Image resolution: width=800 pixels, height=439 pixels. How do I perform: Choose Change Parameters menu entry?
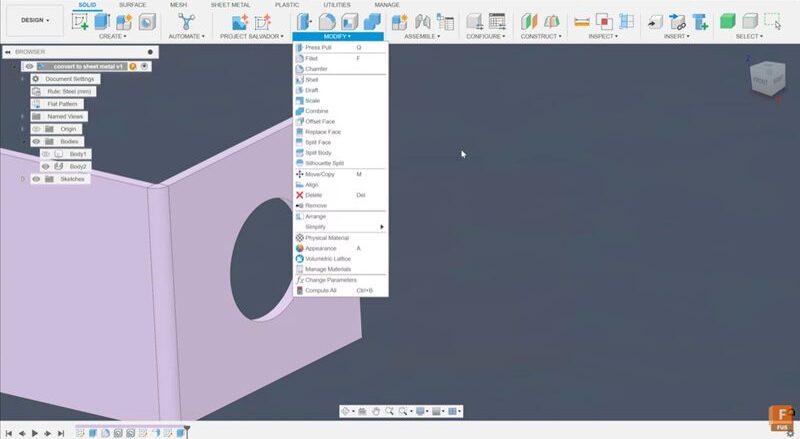tap(340, 280)
